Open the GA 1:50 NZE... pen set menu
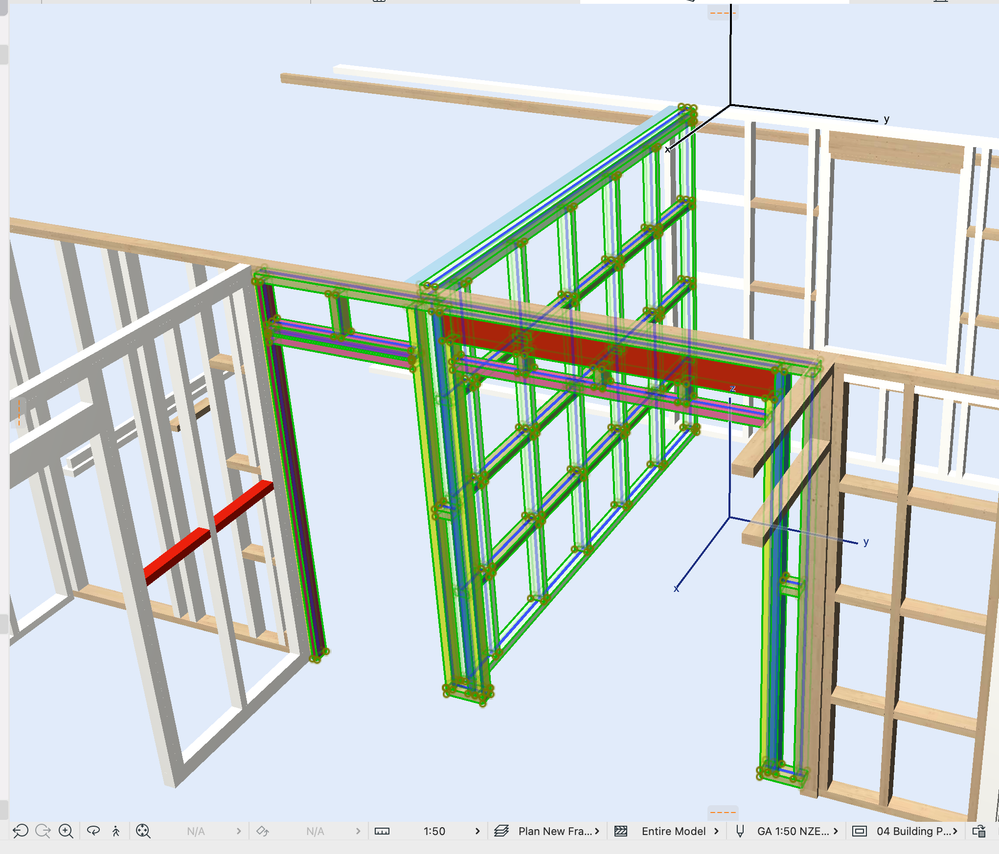Image resolution: width=999 pixels, height=854 pixels. click(x=835, y=831)
